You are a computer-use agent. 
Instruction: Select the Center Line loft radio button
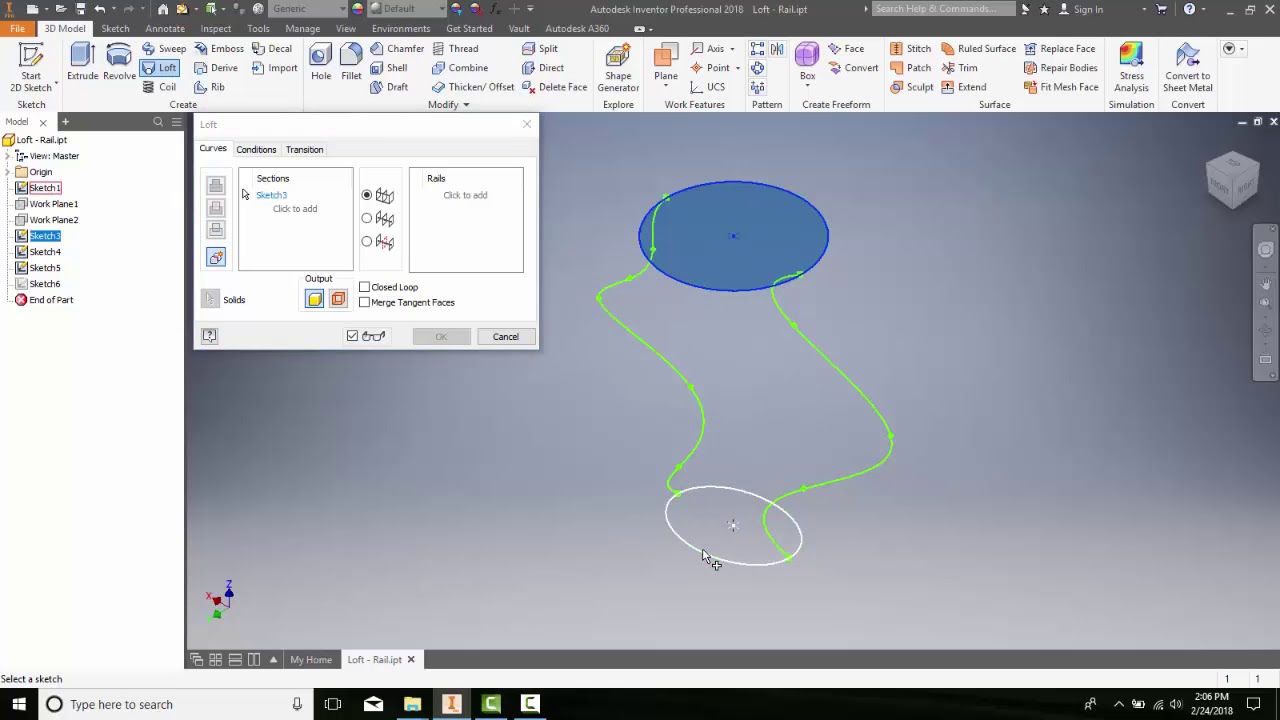[367, 218]
